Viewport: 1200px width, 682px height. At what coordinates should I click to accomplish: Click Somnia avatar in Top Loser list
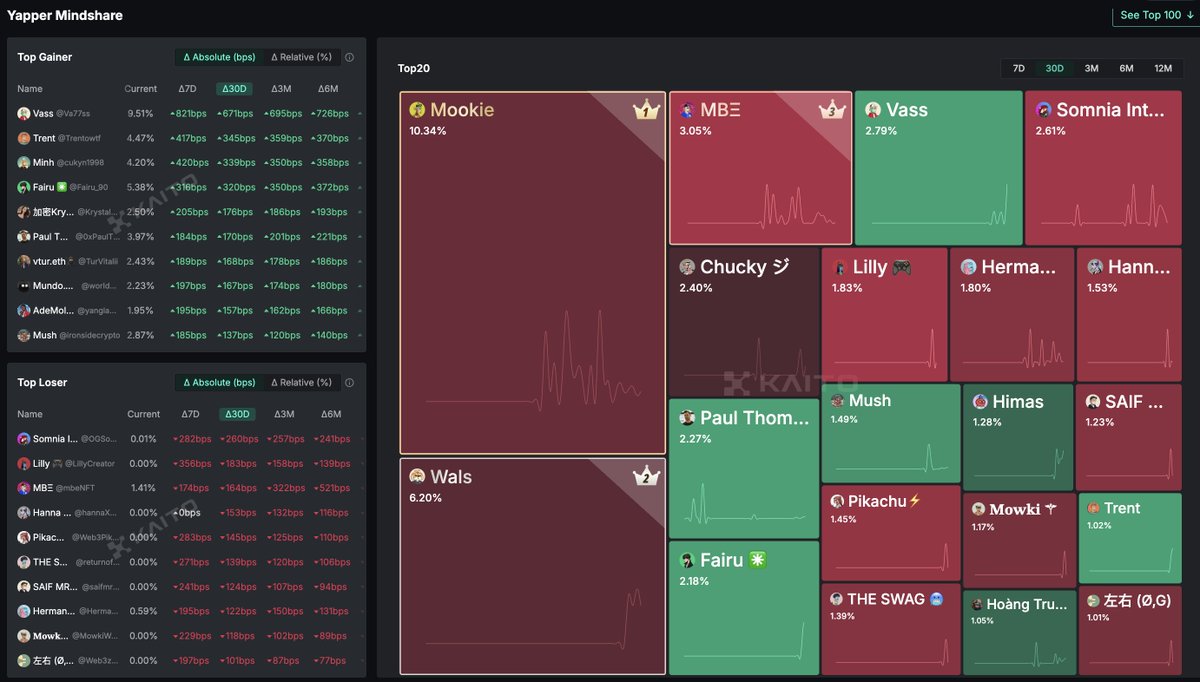[24, 439]
